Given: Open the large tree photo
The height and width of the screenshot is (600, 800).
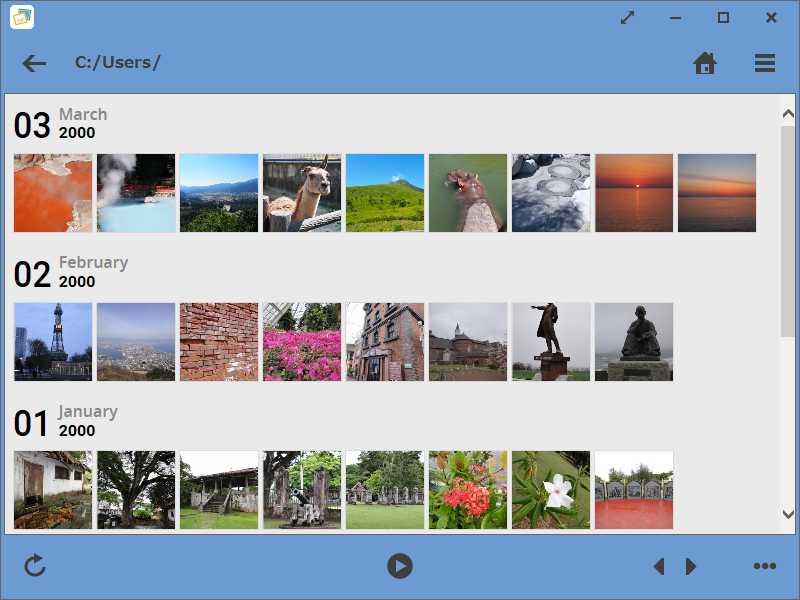Looking at the screenshot, I should point(136,490).
